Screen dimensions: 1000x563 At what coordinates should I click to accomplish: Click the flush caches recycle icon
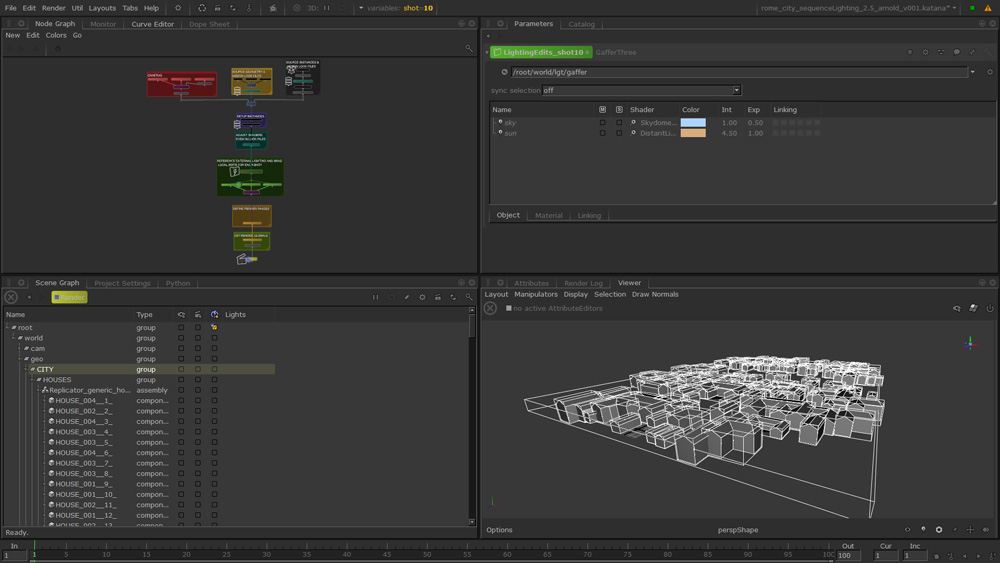coord(202,8)
